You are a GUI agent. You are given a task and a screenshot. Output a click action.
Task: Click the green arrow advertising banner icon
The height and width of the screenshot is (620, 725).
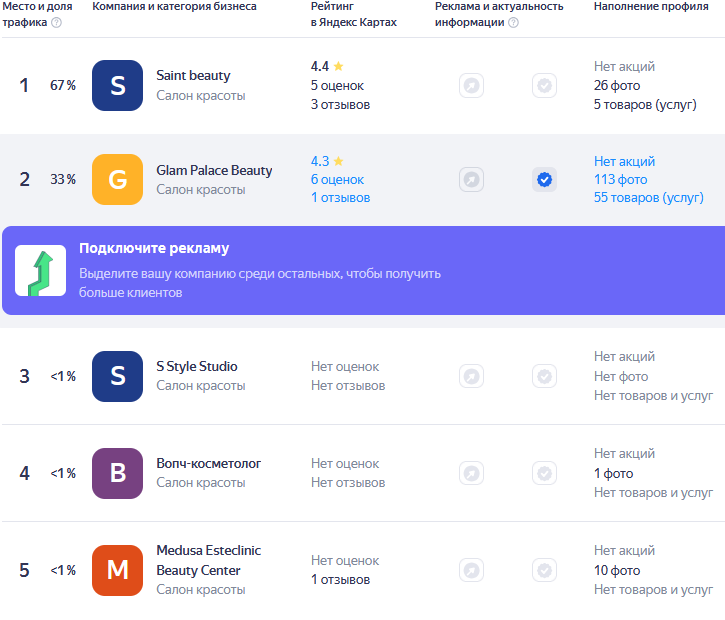click(x=40, y=271)
